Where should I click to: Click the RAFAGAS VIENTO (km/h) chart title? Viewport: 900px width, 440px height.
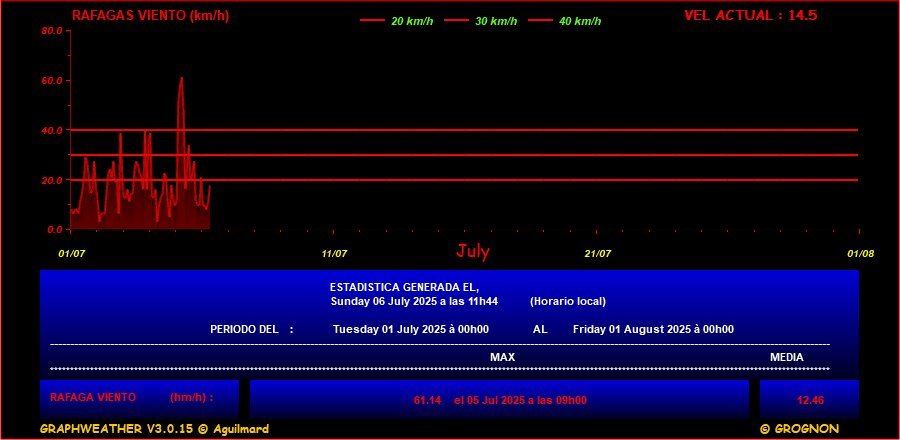pos(150,16)
